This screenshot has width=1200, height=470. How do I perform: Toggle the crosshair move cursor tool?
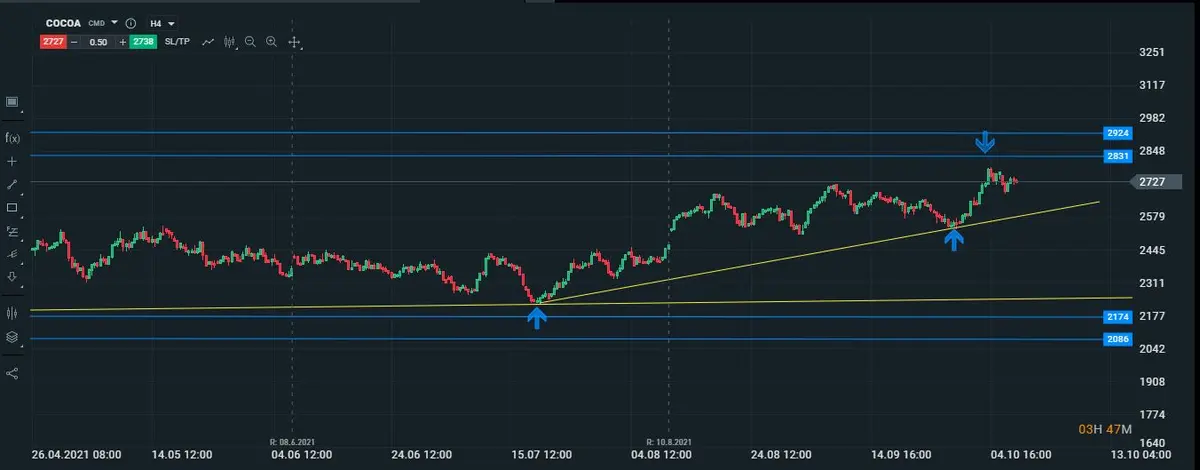(294, 42)
